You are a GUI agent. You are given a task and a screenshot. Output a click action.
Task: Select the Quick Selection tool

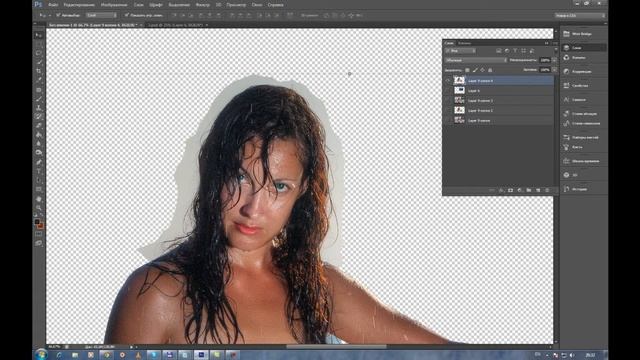point(38,62)
